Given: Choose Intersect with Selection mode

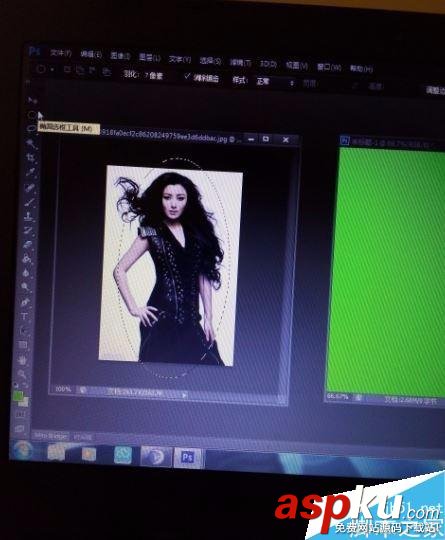Looking at the screenshot, I should click(107, 72).
